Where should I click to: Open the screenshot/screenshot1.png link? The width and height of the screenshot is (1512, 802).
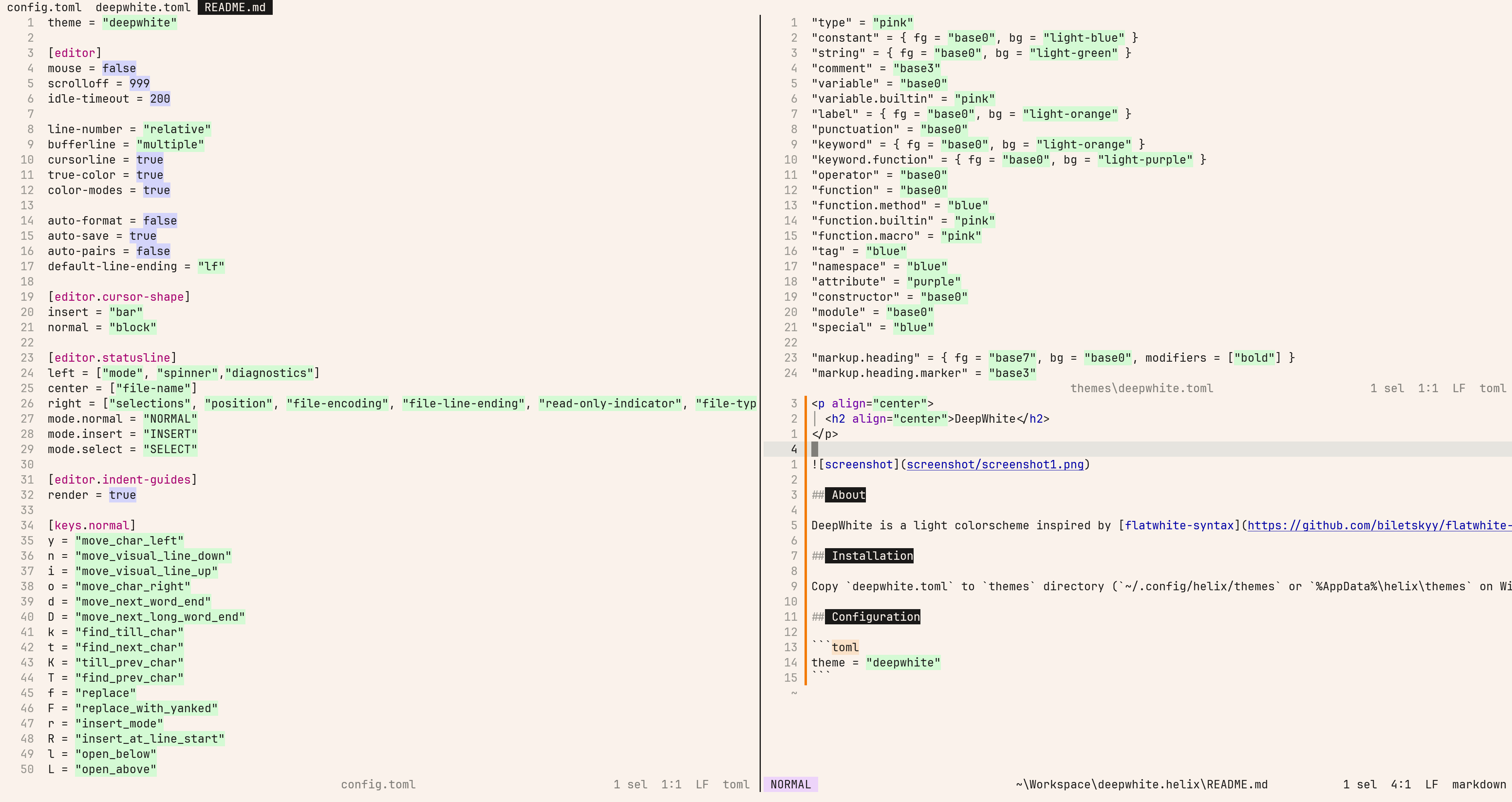coord(995,464)
